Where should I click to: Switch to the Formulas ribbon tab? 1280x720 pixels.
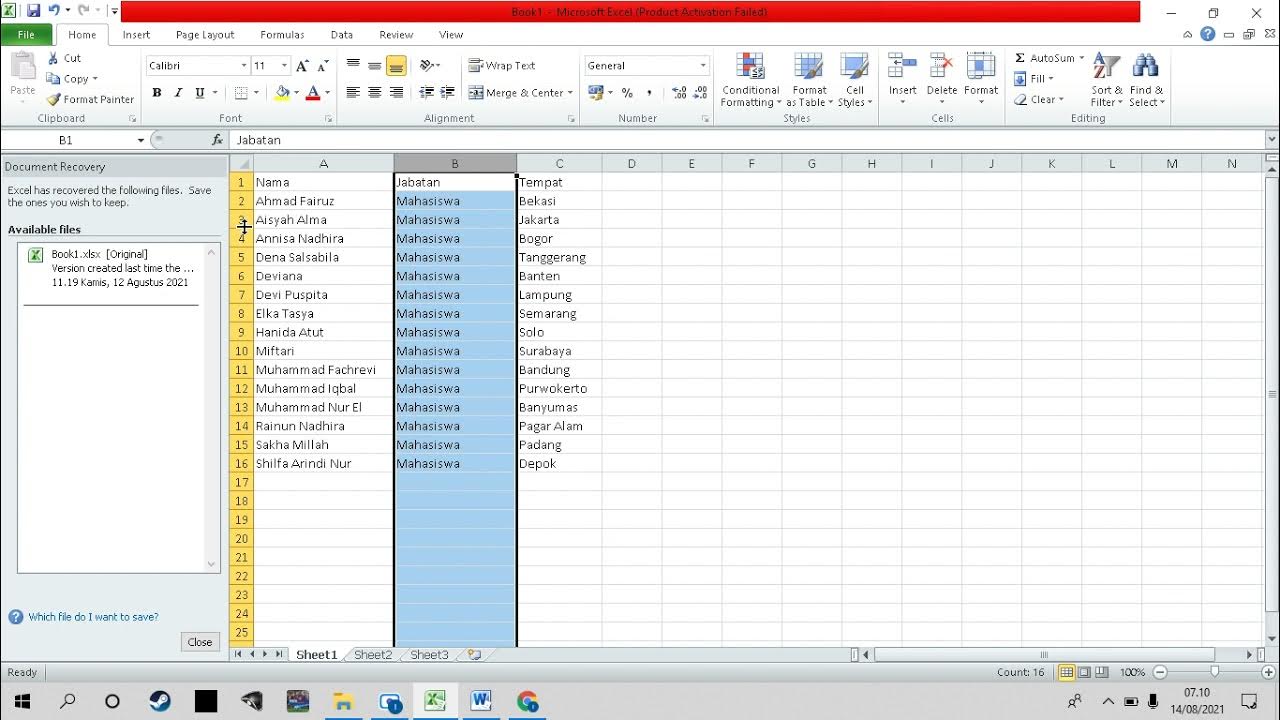point(282,34)
